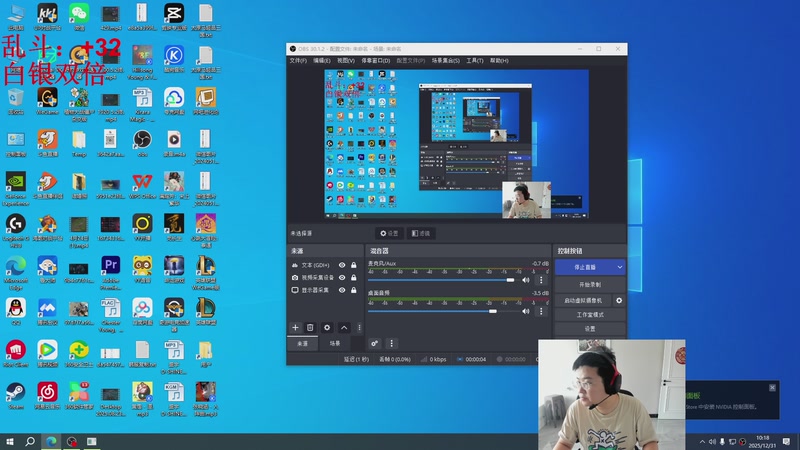Mute the 桌面音频 channel speaker
Screen dimensions: 800x450
(526, 311)
